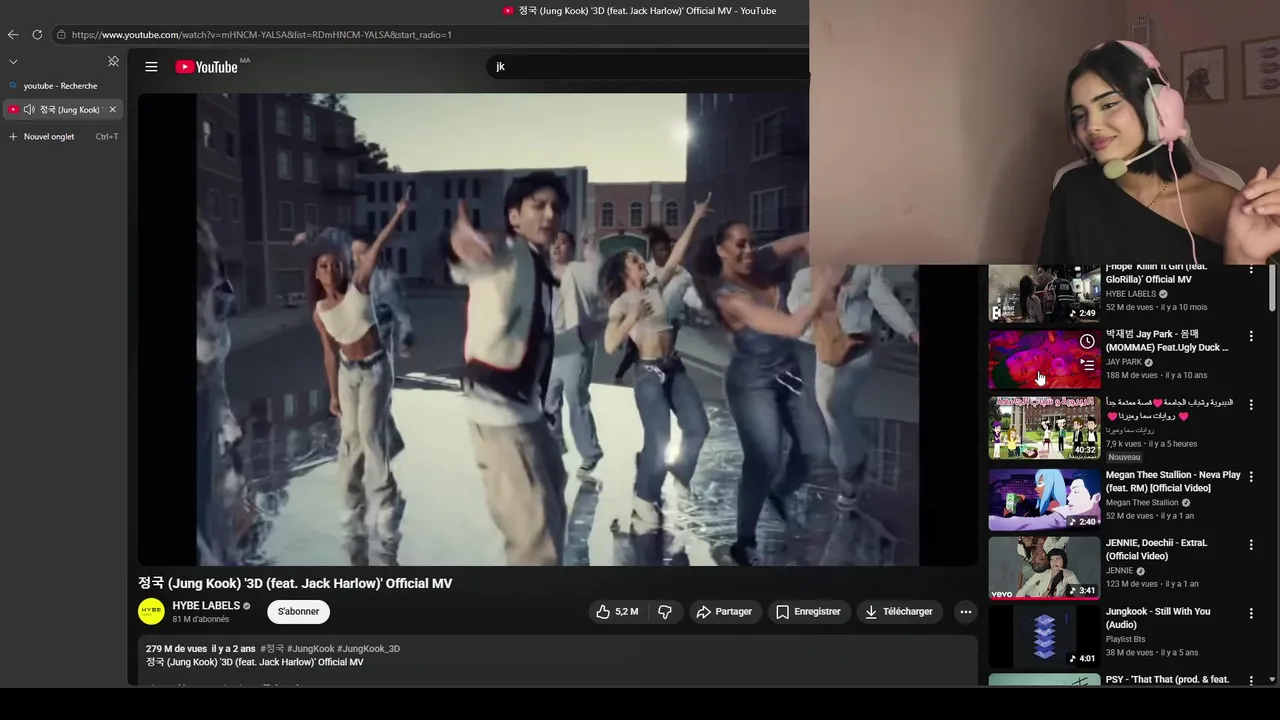Image resolution: width=1280 pixels, height=720 pixels.
Task: Open the Jungkook Still With You thumbnail
Action: coord(1044,636)
